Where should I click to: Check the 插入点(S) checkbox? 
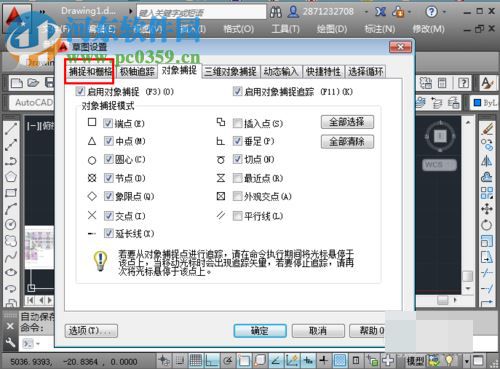click(237, 123)
